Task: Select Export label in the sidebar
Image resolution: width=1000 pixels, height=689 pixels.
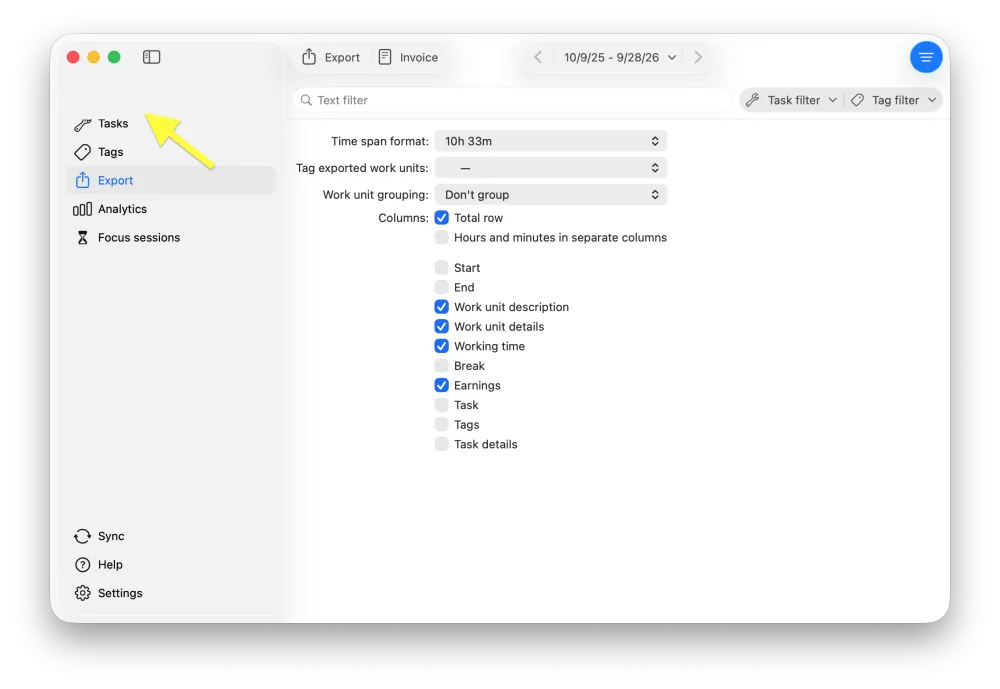Action: 115,181
